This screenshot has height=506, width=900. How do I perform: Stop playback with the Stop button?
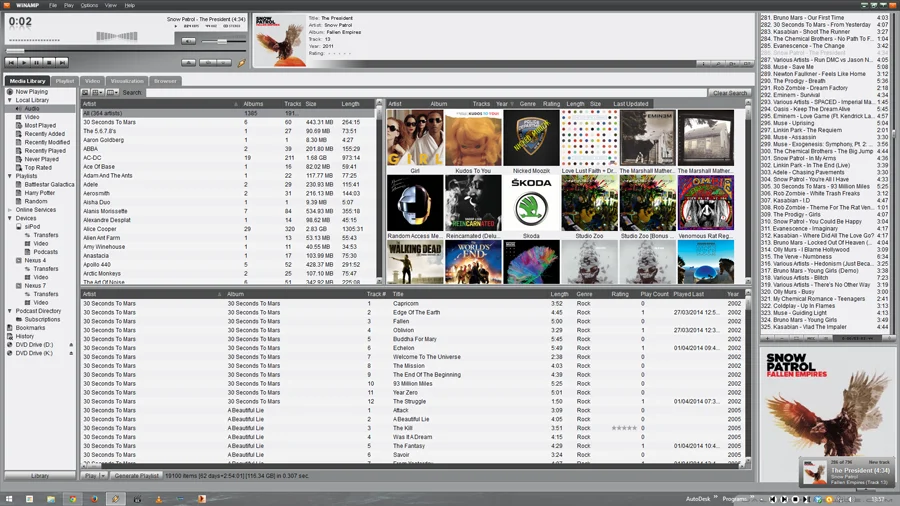tap(49, 62)
